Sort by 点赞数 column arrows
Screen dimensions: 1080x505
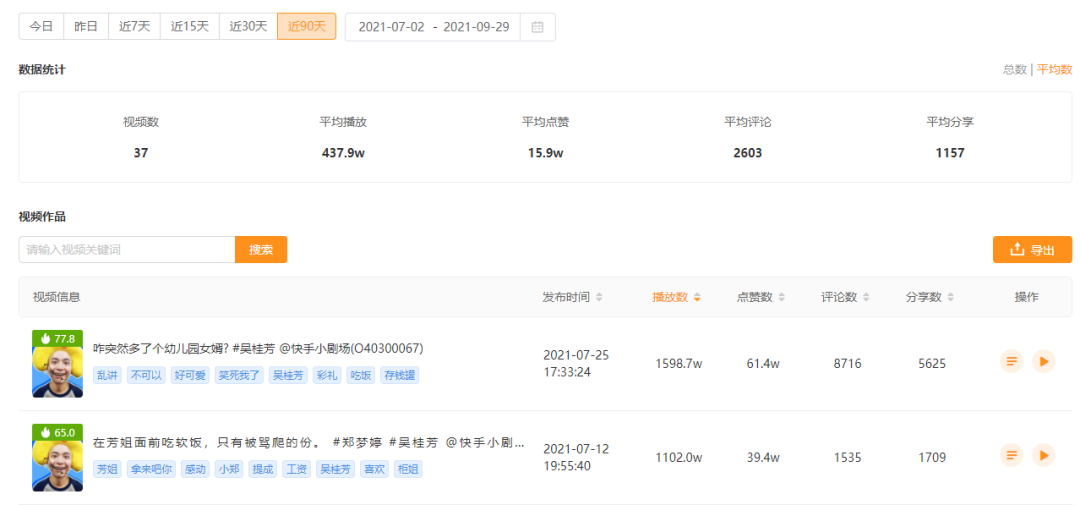click(x=782, y=298)
